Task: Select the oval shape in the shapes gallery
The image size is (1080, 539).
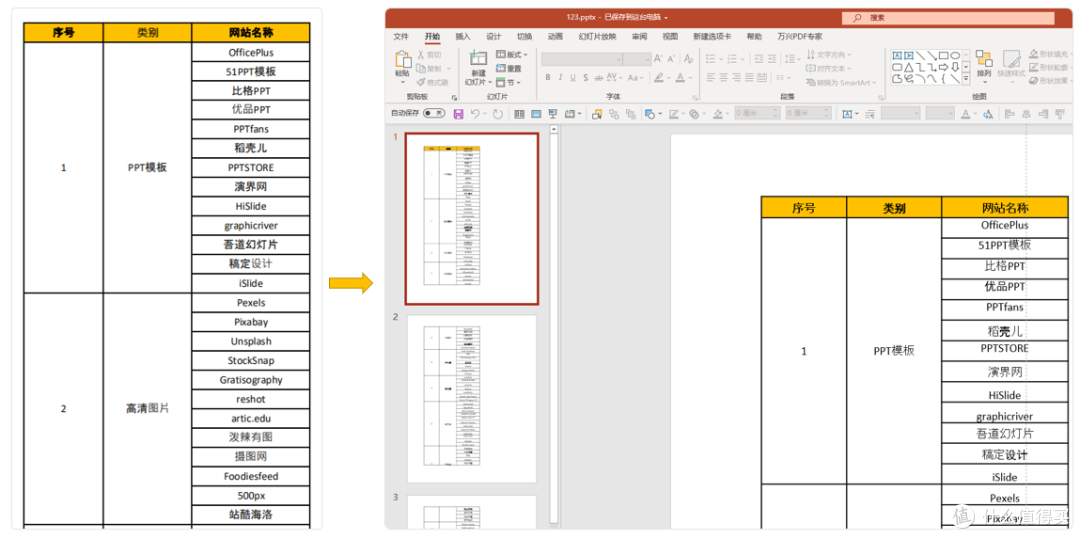Action: pyautogui.click(x=956, y=55)
